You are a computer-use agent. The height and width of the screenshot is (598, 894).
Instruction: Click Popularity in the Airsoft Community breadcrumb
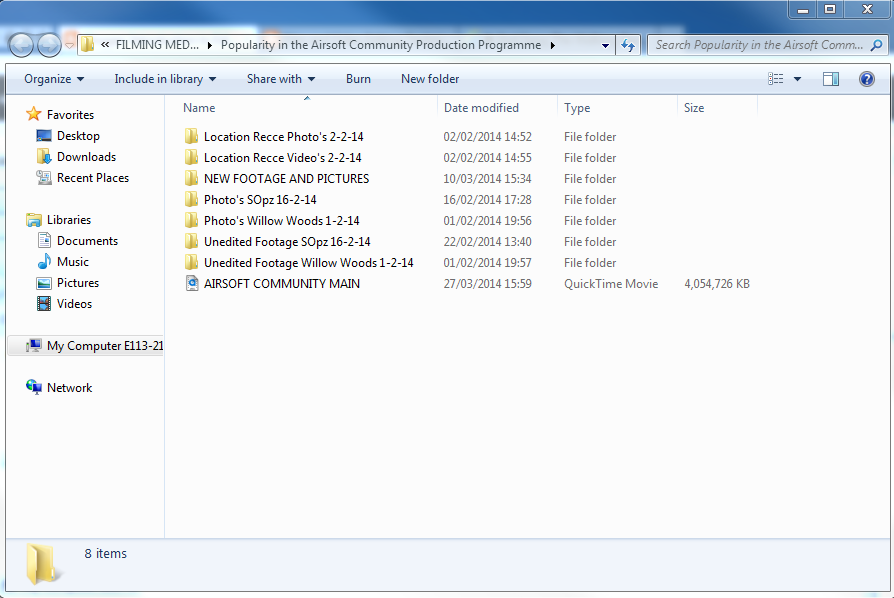[x=381, y=45]
